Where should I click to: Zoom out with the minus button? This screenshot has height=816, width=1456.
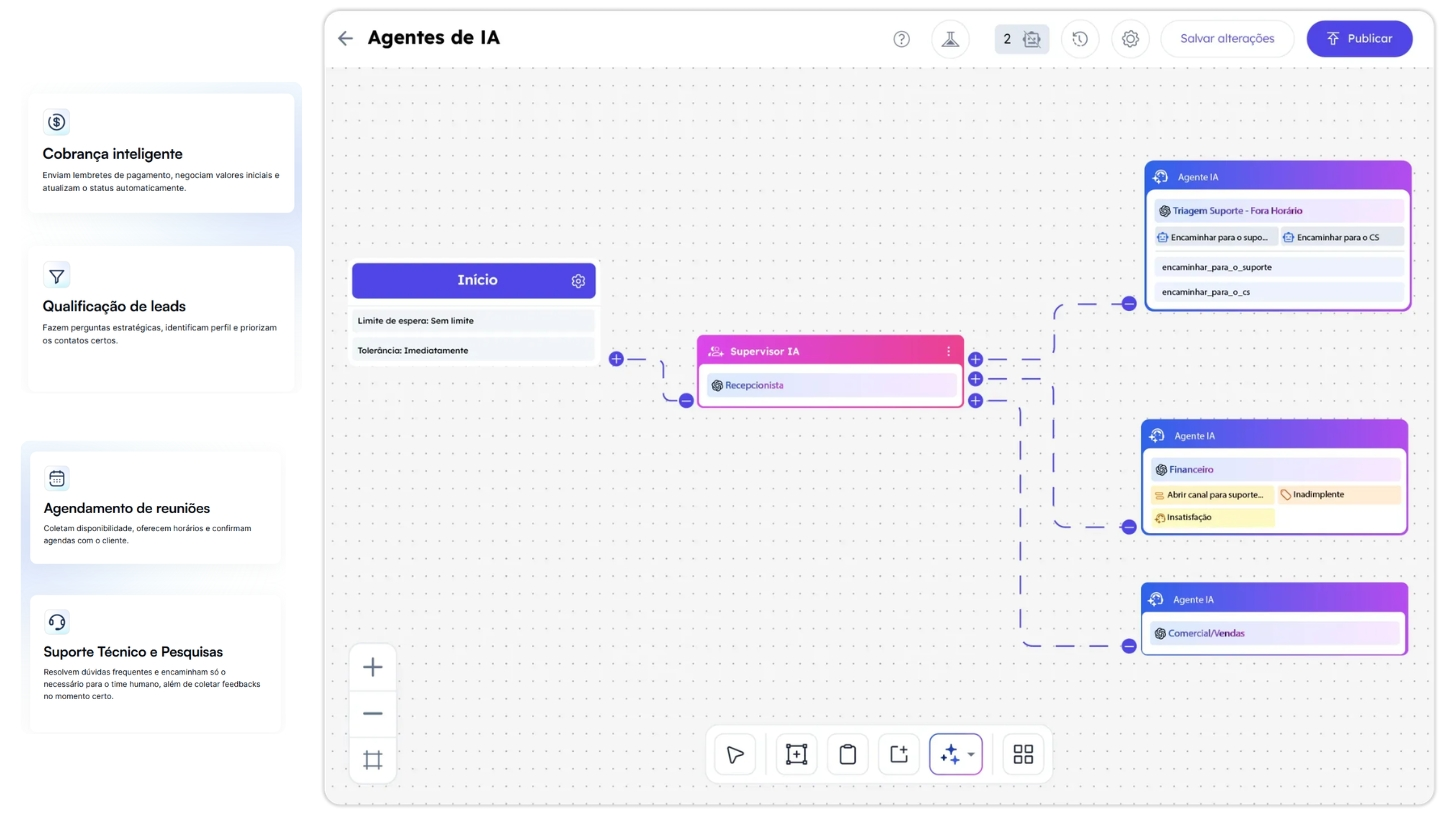[x=373, y=713]
